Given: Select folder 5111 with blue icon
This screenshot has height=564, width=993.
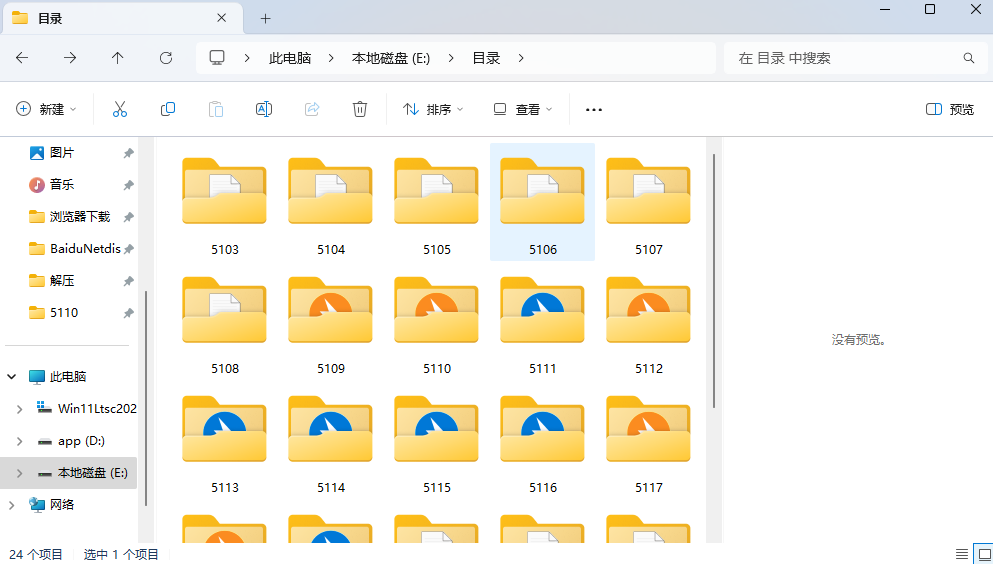Looking at the screenshot, I should (x=543, y=322).
